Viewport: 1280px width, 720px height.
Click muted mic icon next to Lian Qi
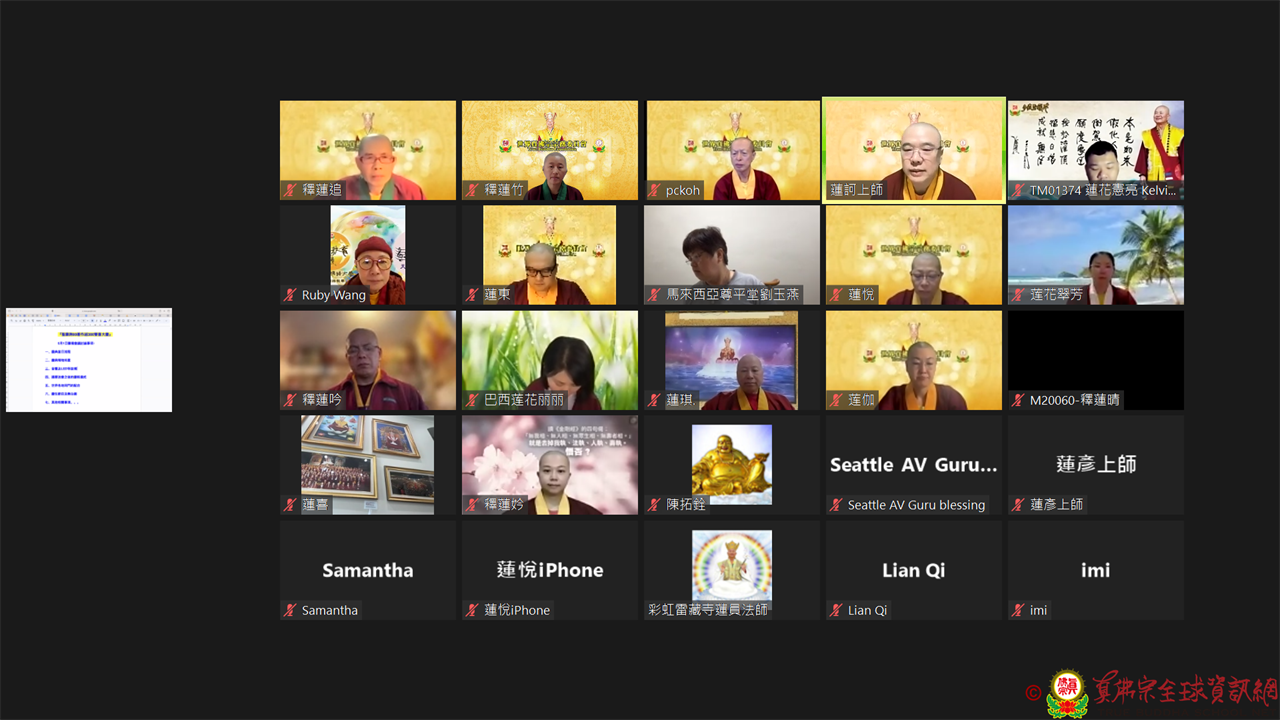coord(836,610)
